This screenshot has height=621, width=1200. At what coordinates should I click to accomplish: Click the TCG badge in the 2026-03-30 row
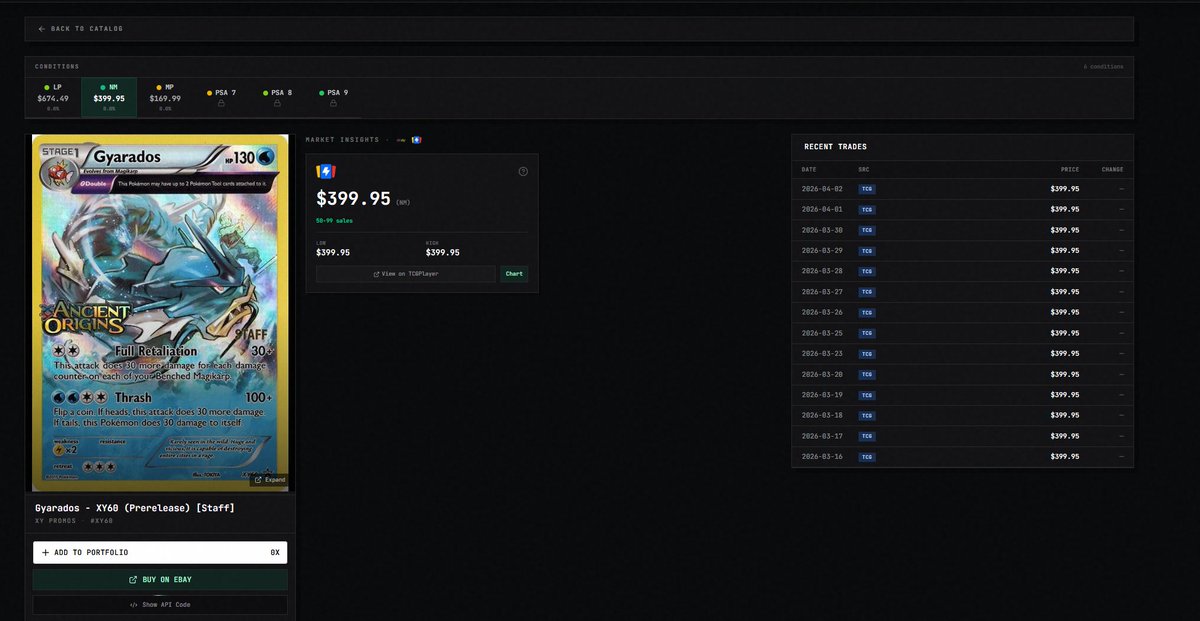tap(867, 230)
